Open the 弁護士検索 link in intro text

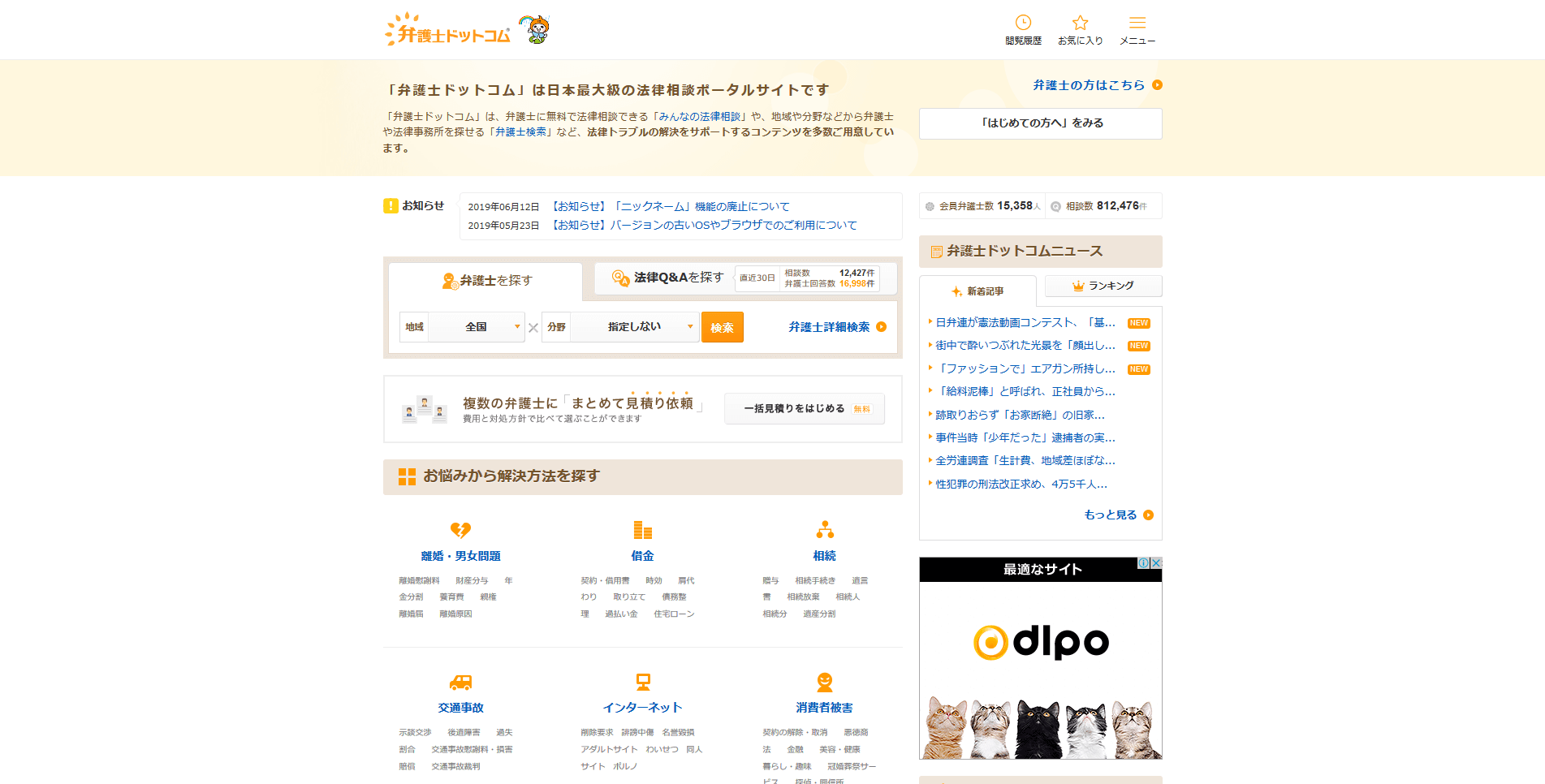tap(520, 132)
